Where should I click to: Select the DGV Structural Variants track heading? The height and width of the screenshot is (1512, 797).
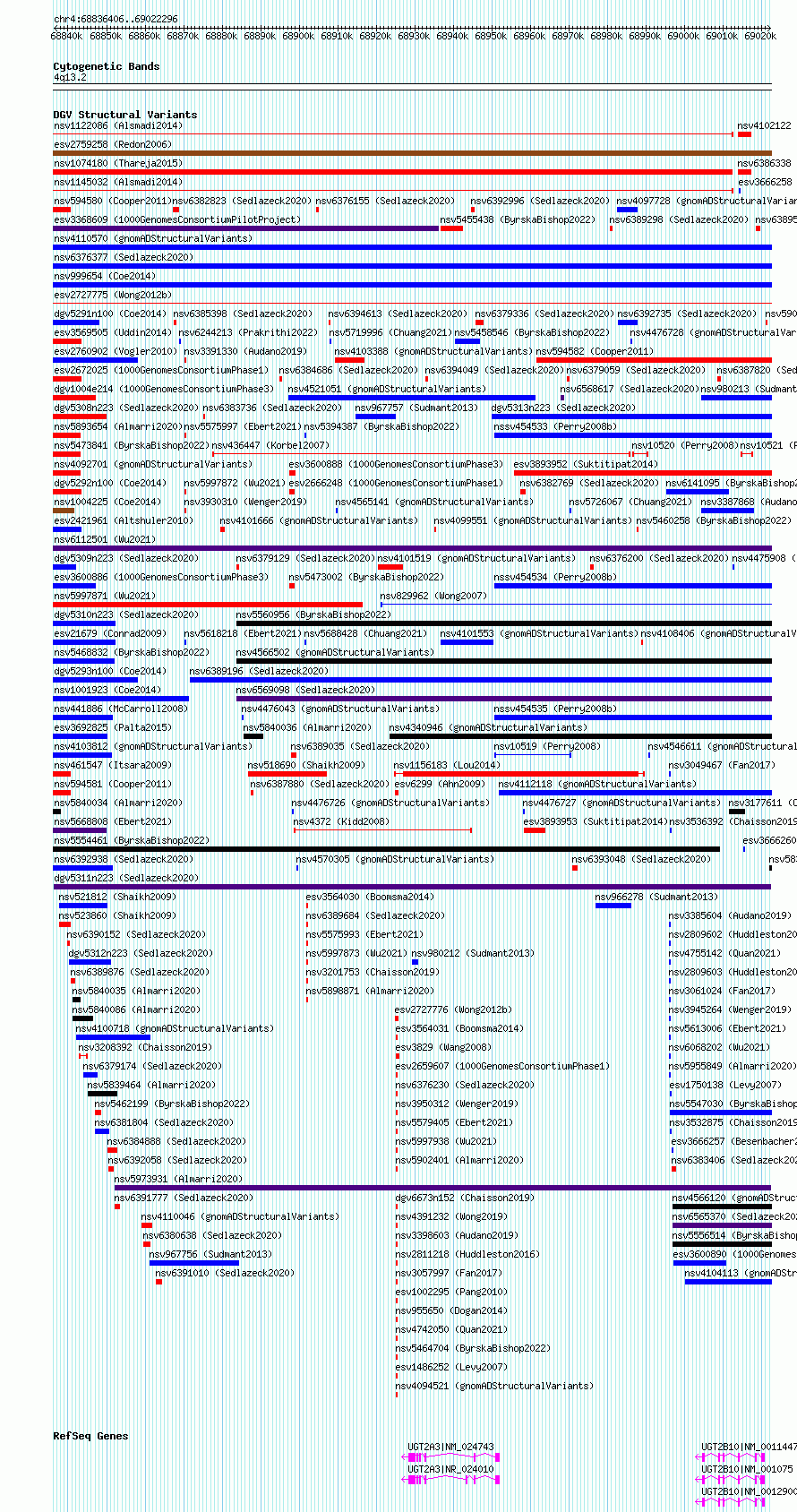(125, 115)
